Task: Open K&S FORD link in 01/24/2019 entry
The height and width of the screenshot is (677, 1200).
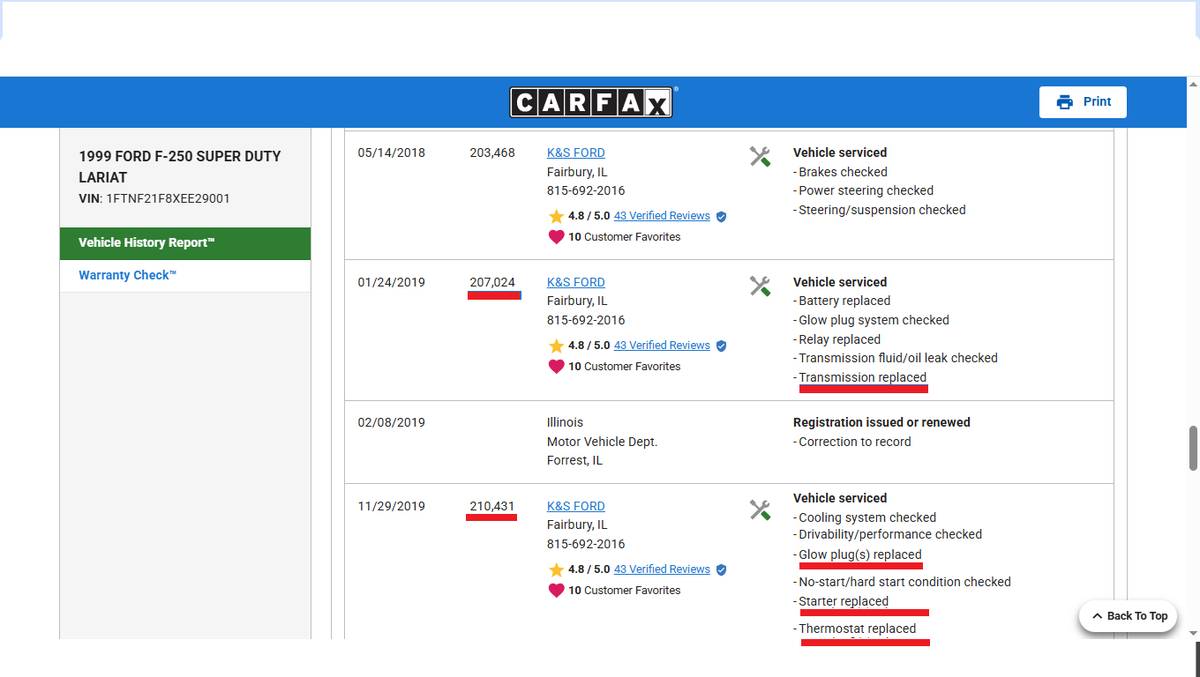Action: coord(575,282)
